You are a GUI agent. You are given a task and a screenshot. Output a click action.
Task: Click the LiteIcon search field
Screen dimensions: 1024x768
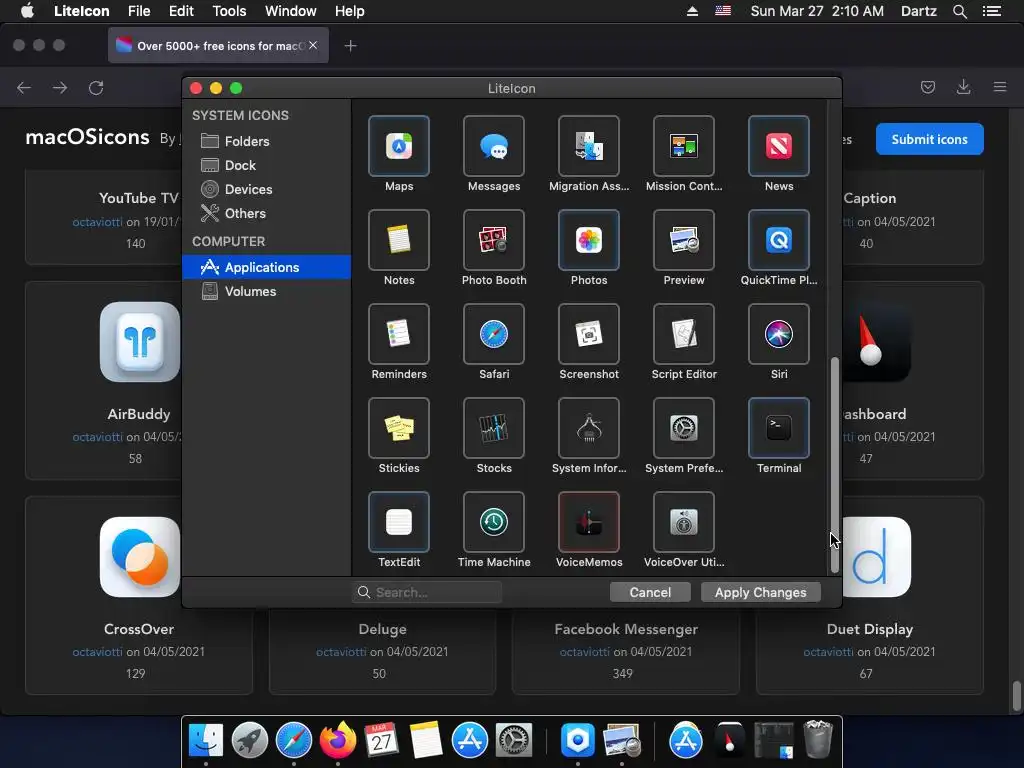point(427,592)
